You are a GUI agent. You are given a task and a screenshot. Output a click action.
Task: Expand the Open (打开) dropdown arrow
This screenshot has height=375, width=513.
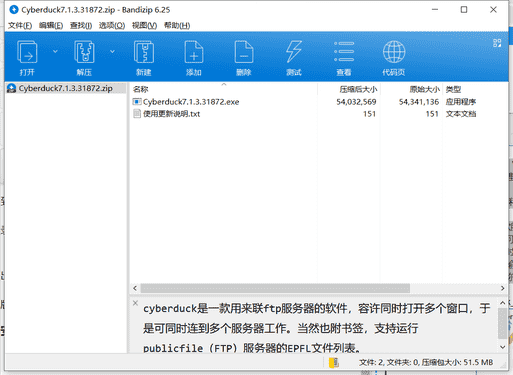(x=55, y=51)
